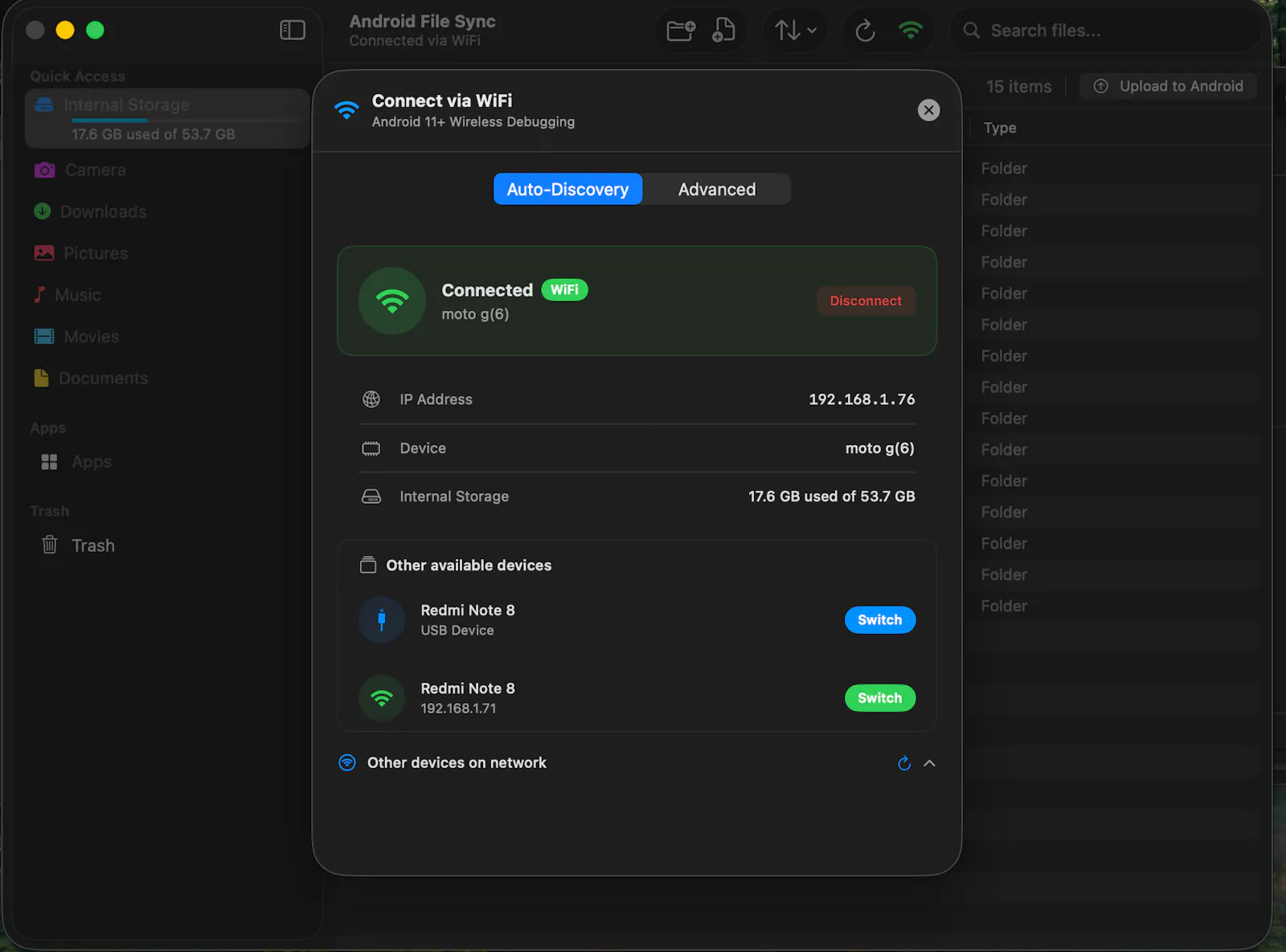Click the IP value 192.168.1.76
The height and width of the screenshot is (952, 1286).
862,399
